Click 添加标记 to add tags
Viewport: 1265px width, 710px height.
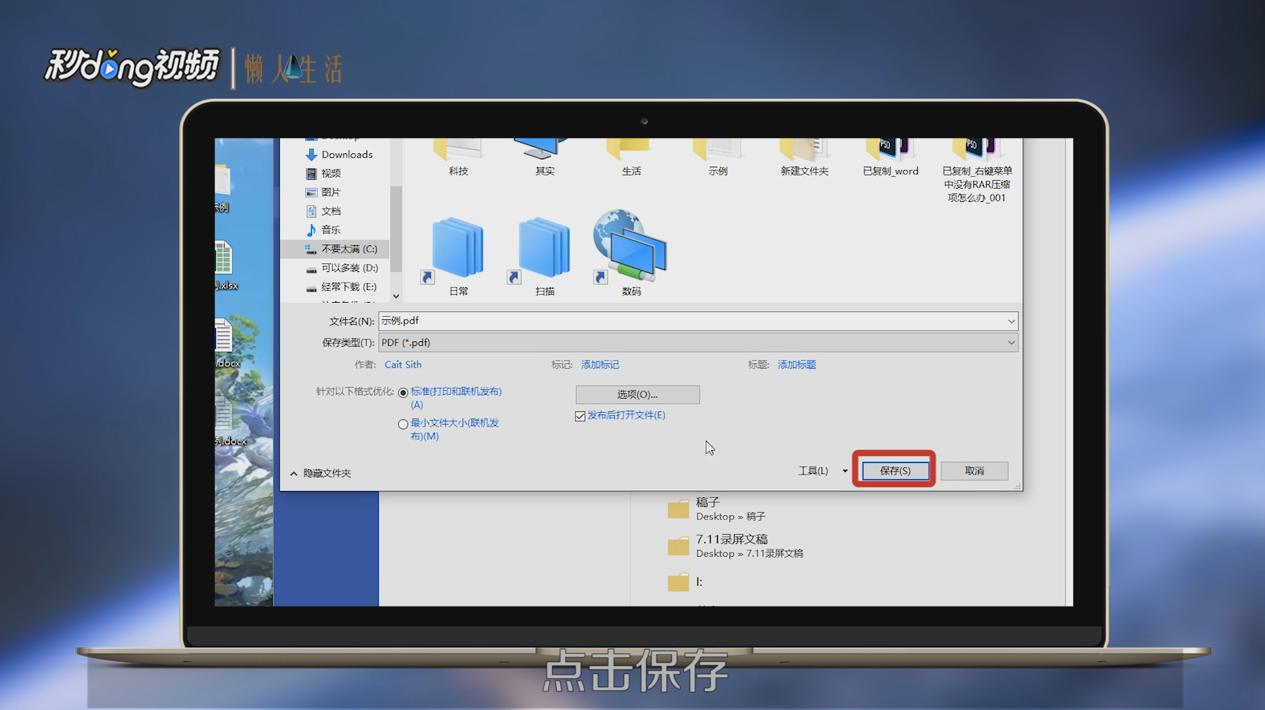point(600,365)
